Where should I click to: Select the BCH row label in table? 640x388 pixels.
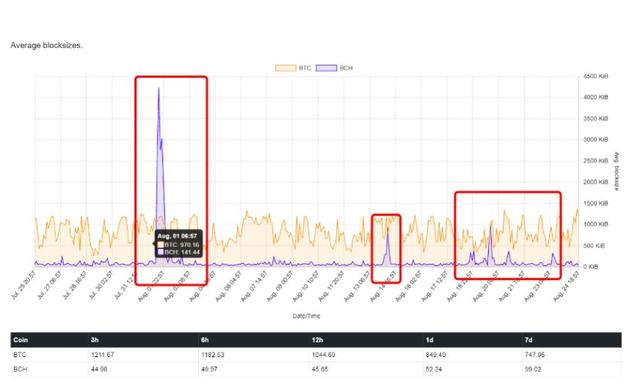coord(20,369)
